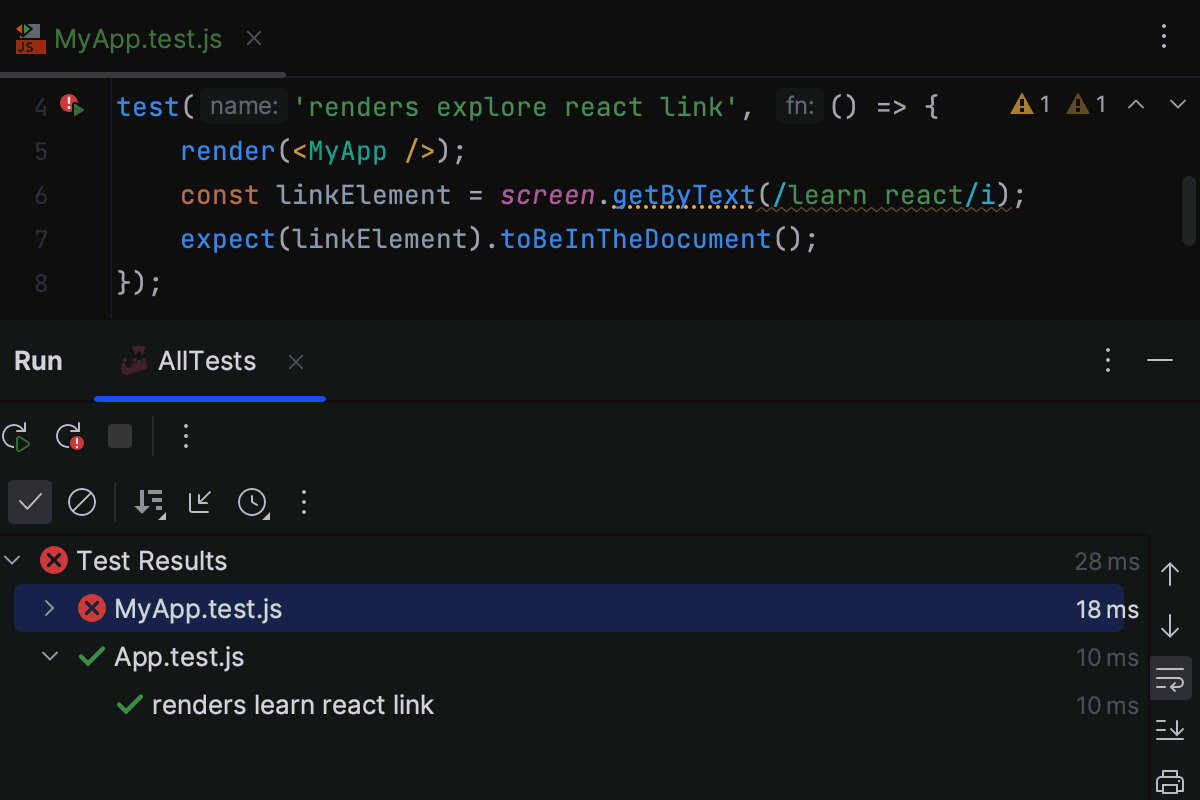The image size is (1200, 800).
Task: Rerun failed tests
Action: coord(69,437)
